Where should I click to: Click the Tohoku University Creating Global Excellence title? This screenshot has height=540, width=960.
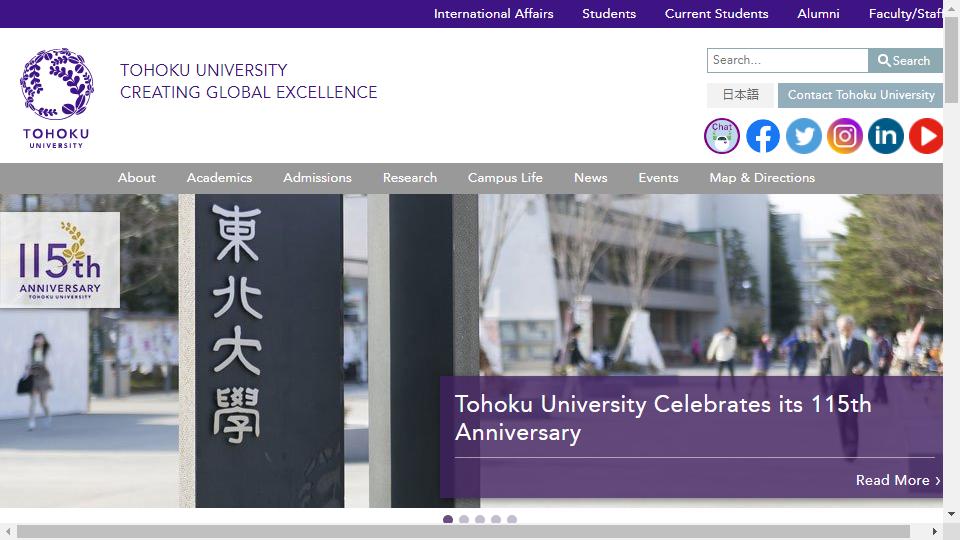(248, 81)
